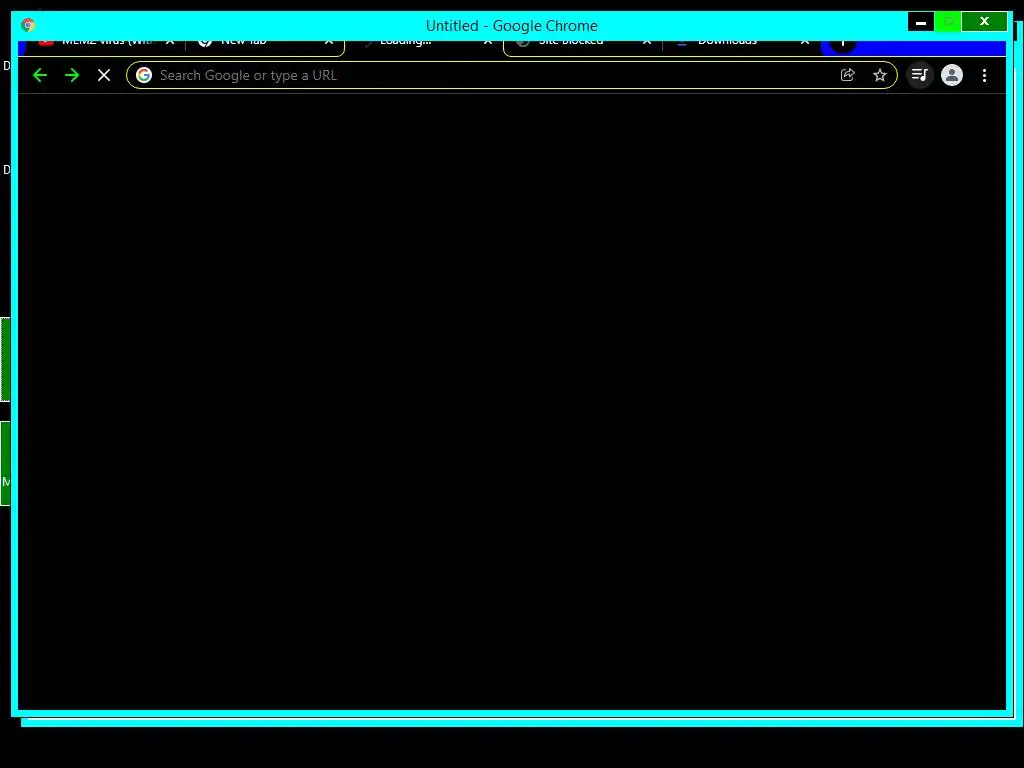Click the Chrome icon in the title bar
1024x768 pixels.
coord(27,25)
